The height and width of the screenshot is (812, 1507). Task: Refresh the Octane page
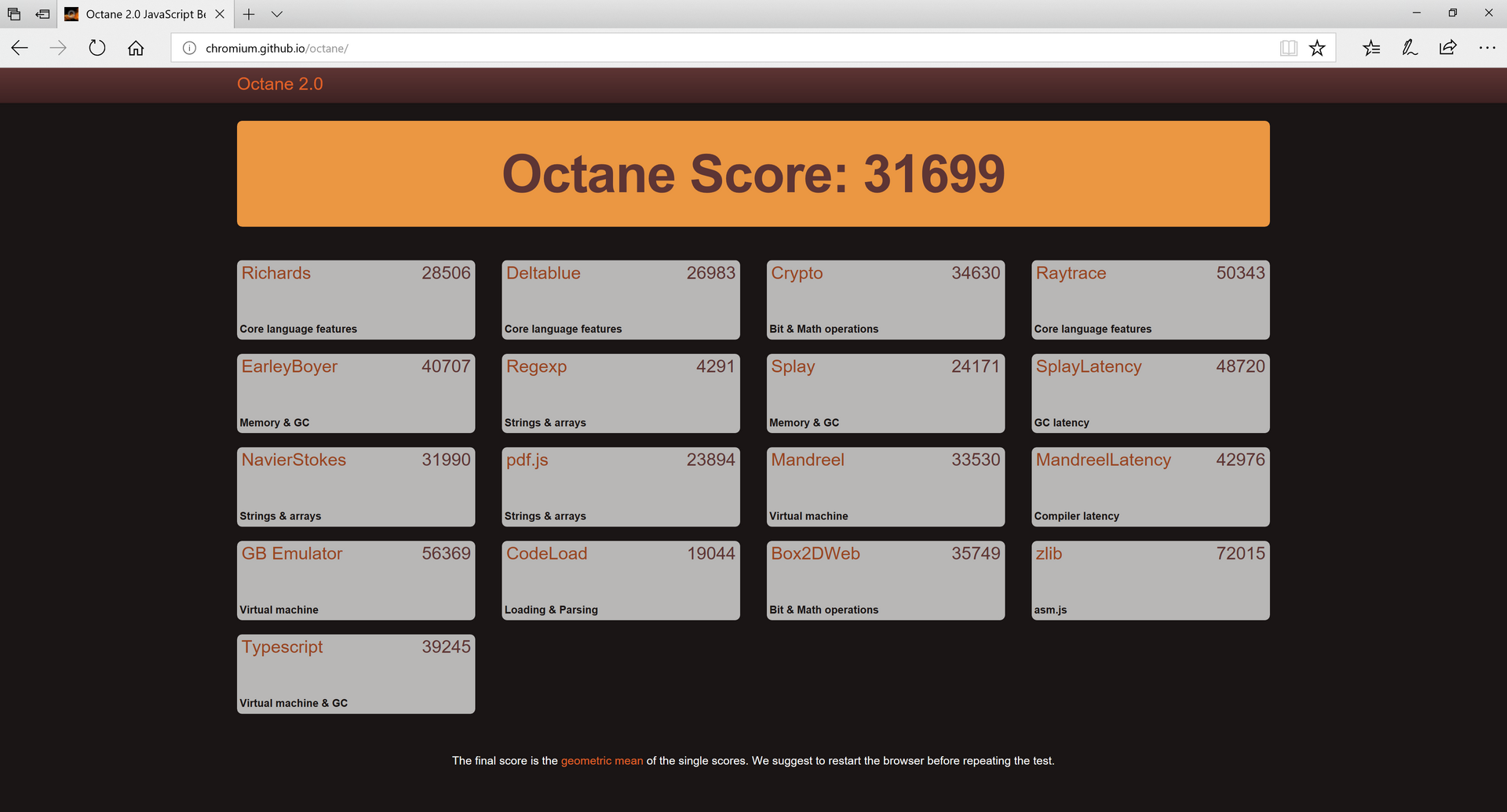(97, 48)
